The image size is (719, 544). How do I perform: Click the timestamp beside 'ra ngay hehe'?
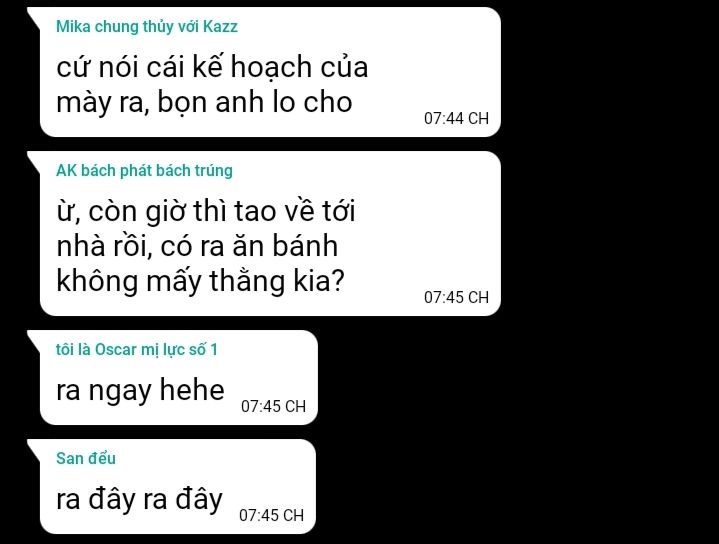point(273,406)
